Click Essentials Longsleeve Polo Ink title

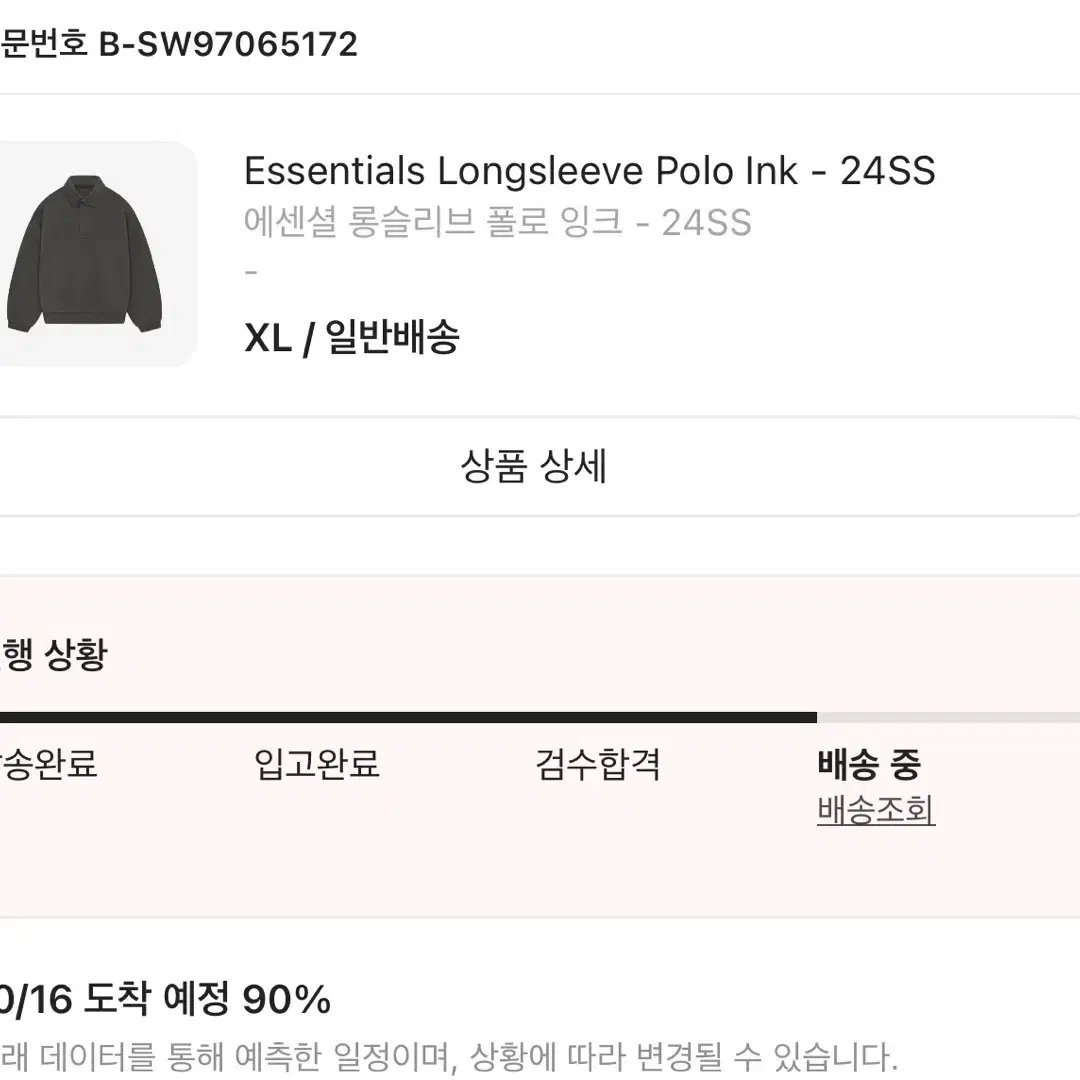tap(521, 171)
